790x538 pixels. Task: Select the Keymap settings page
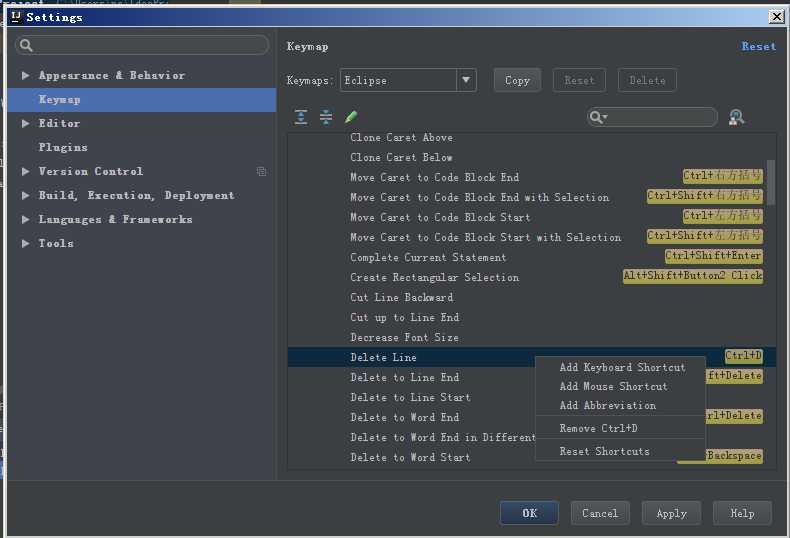pos(142,100)
